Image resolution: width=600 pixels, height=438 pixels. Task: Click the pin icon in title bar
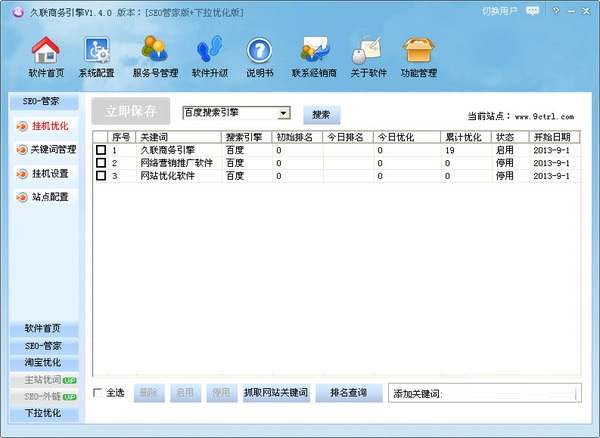(556, 11)
